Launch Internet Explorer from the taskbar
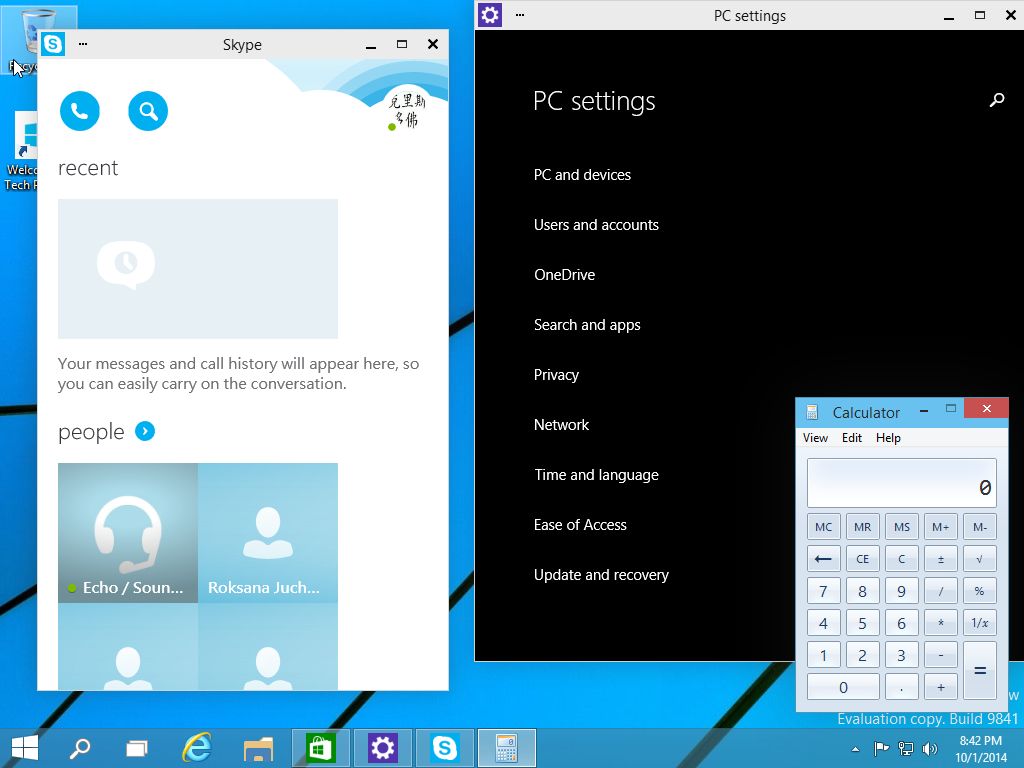 [x=197, y=748]
